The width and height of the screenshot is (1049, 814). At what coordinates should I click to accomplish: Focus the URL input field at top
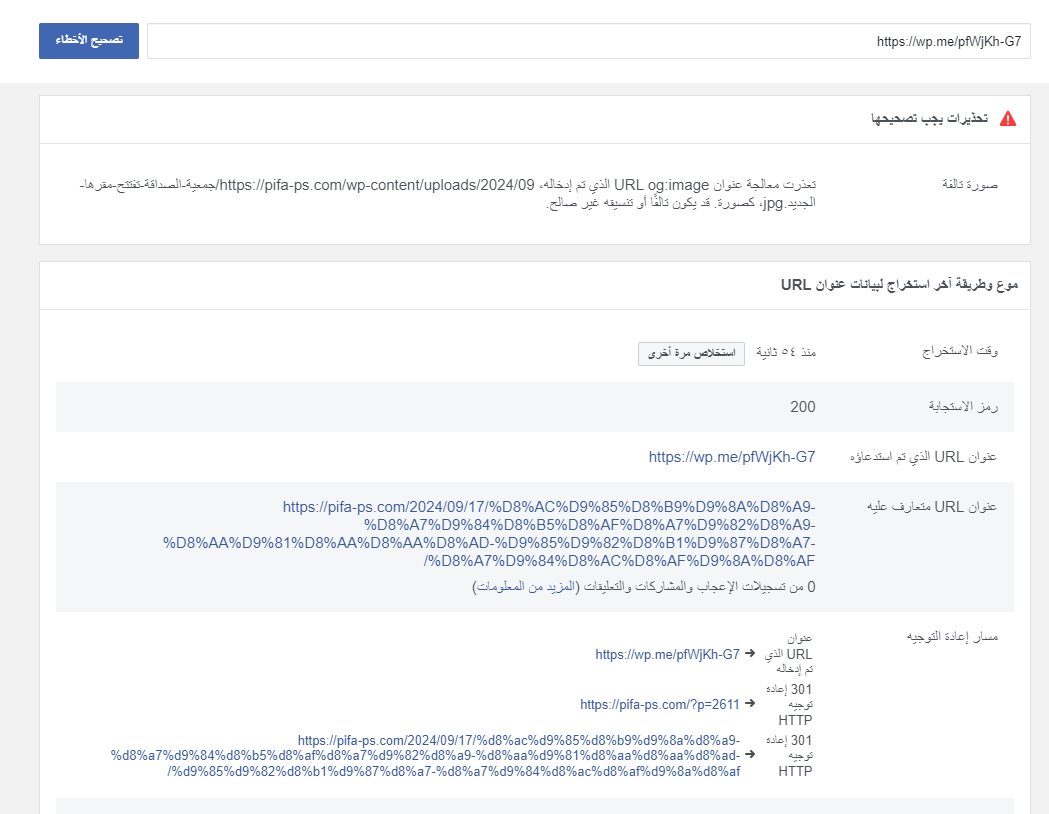[x=588, y=42]
